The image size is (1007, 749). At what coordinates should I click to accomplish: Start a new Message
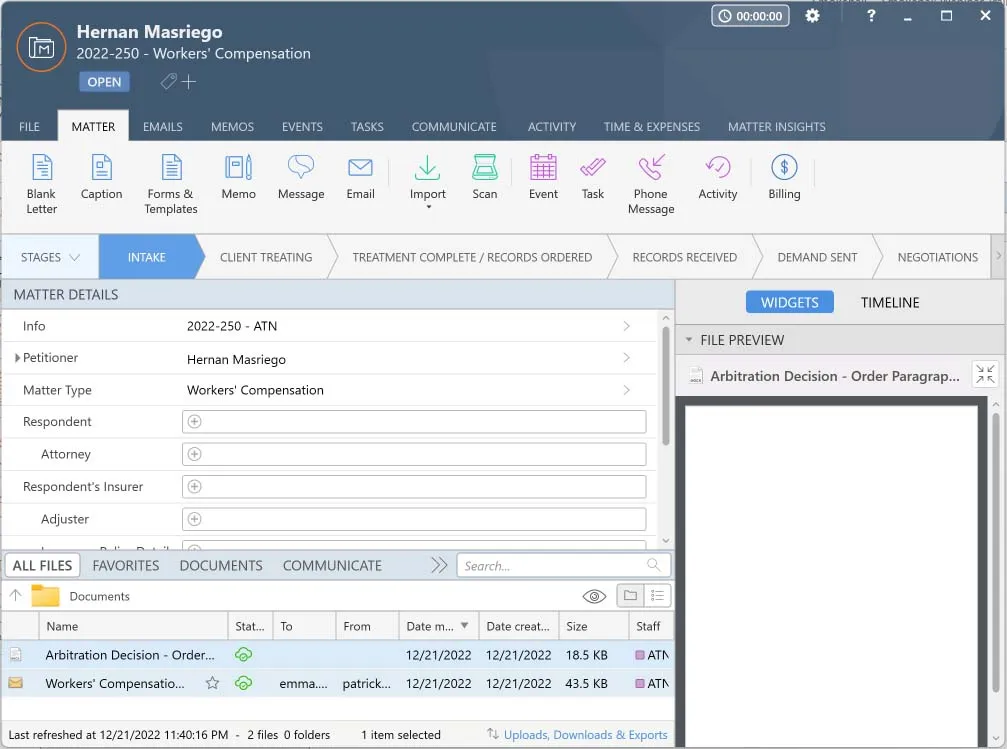pyautogui.click(x=301, y=177)
